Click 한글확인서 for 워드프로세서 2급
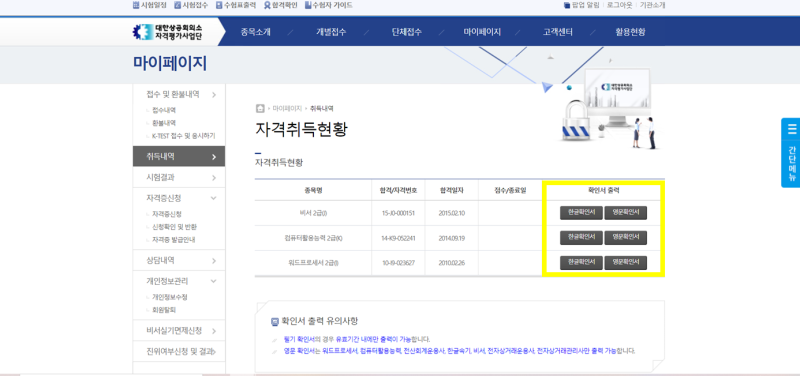Image resolution: width=800 pixels, height=376 pixels. pyautogui.click(x=581, y=263)
